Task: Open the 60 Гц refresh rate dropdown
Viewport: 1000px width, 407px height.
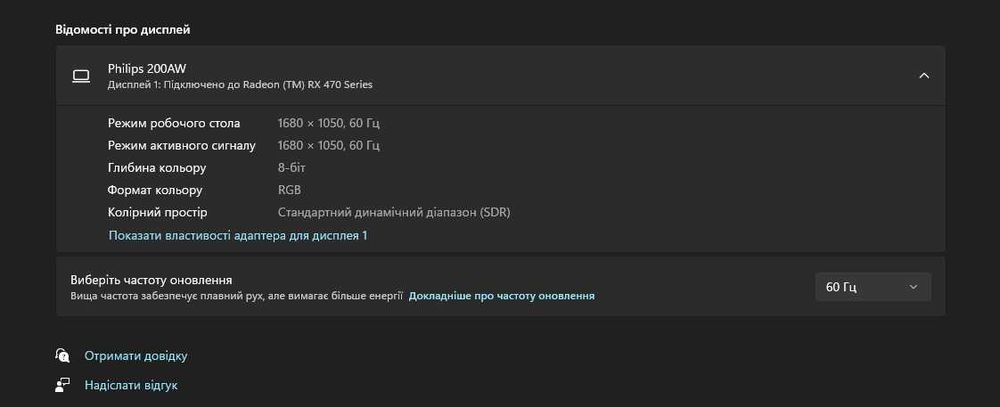Action: click(872, 287)
